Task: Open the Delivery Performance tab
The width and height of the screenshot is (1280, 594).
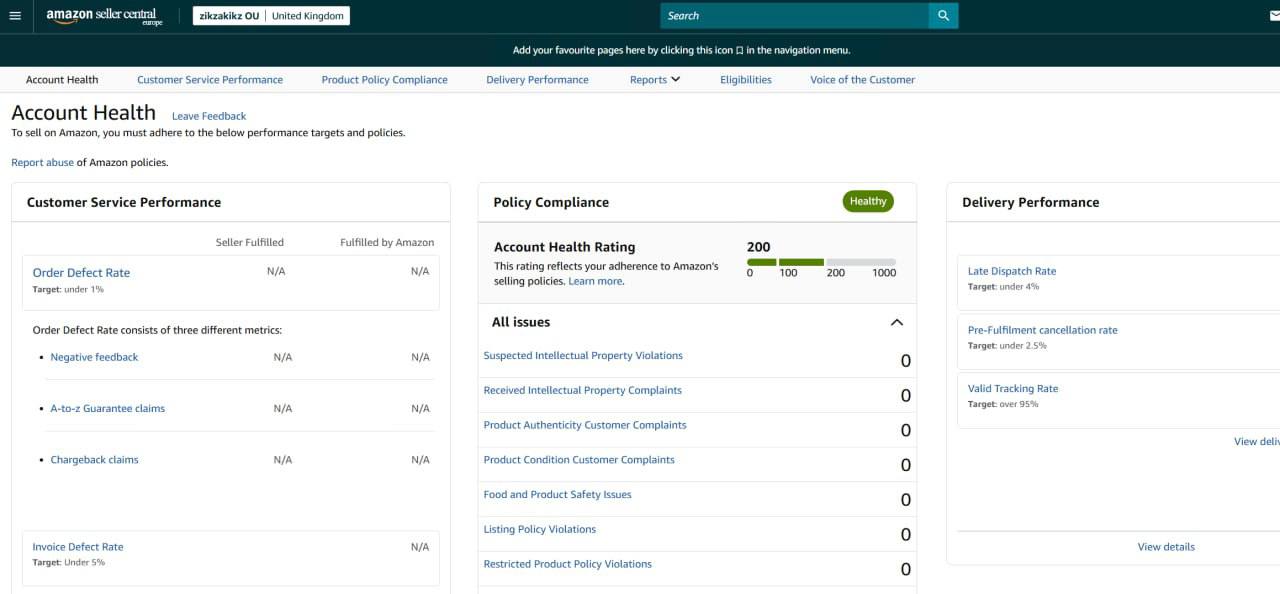Action: click(537, 80)
